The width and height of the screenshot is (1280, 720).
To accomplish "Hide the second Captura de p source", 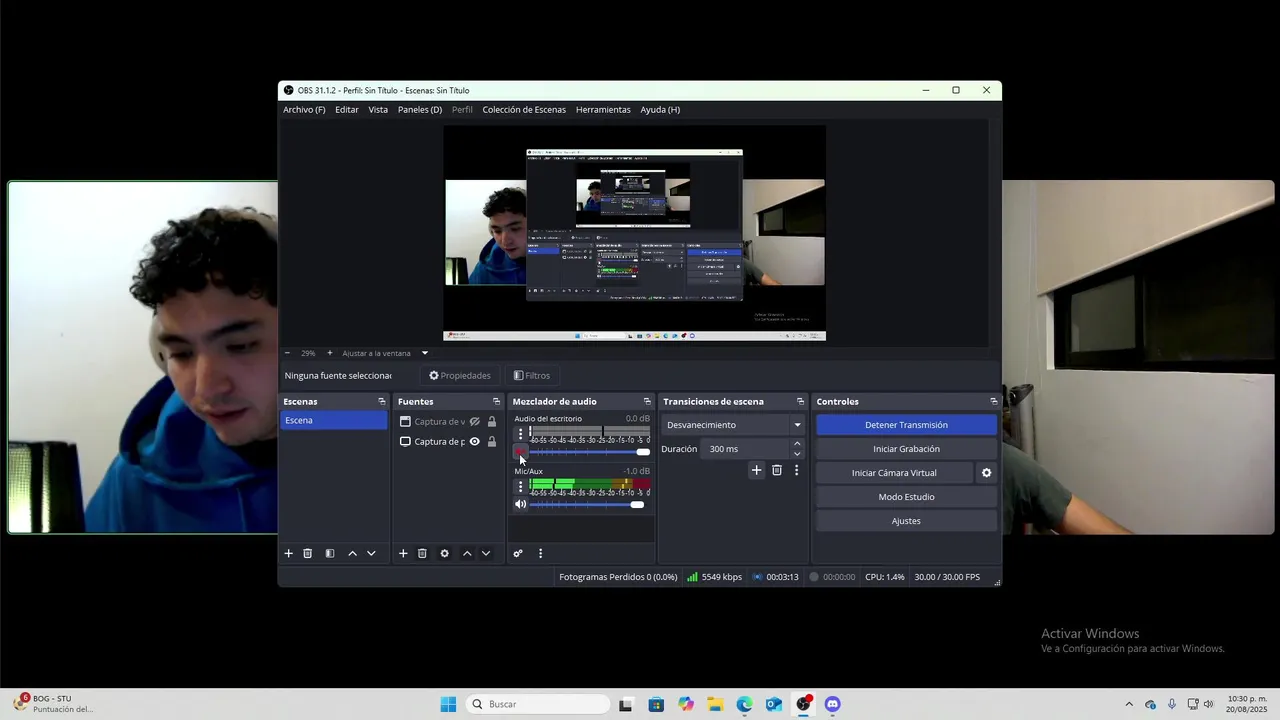I will [x=475, y=441].
